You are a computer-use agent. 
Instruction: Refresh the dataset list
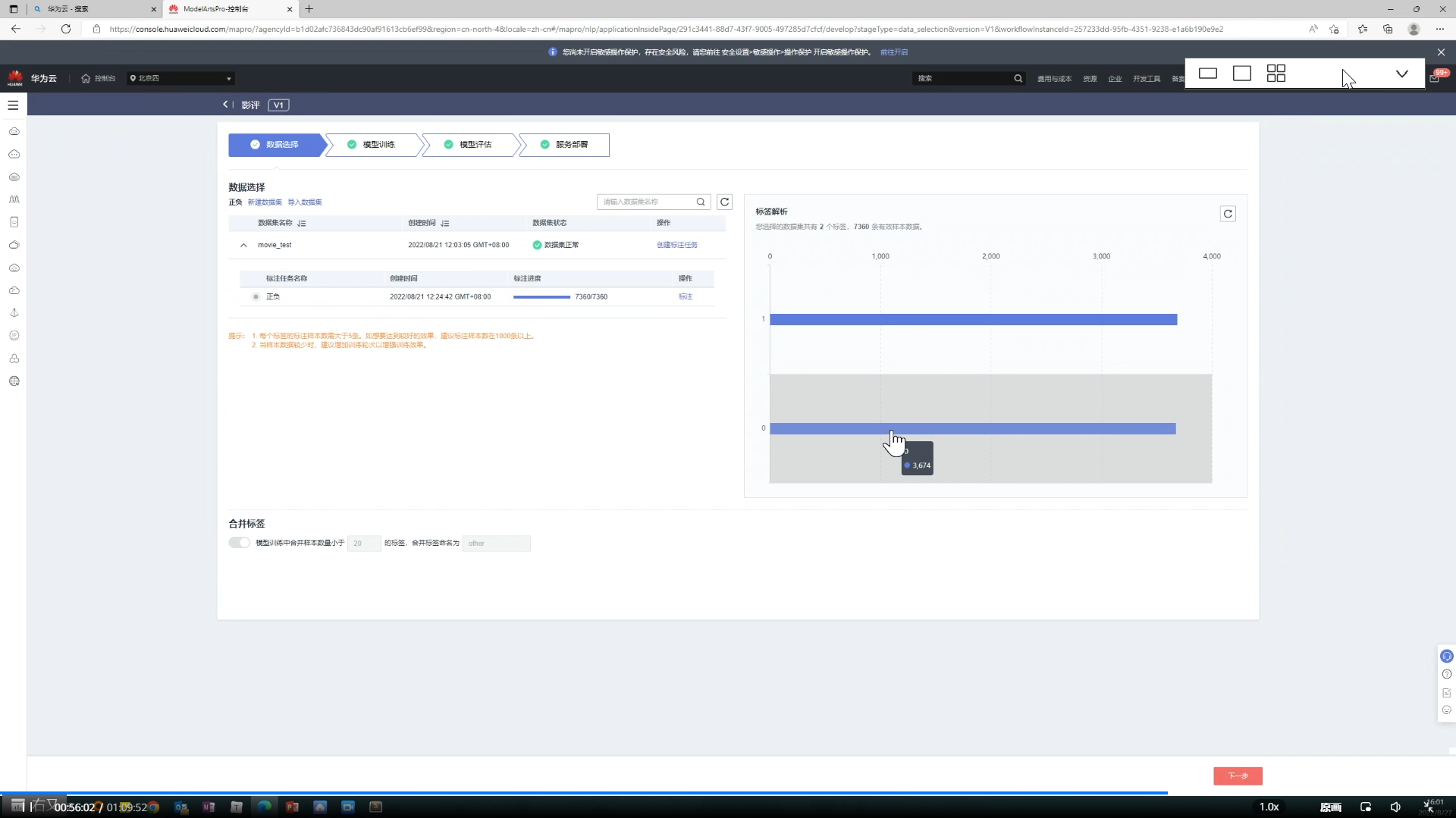pyautogui.click(x=725, y=202)
